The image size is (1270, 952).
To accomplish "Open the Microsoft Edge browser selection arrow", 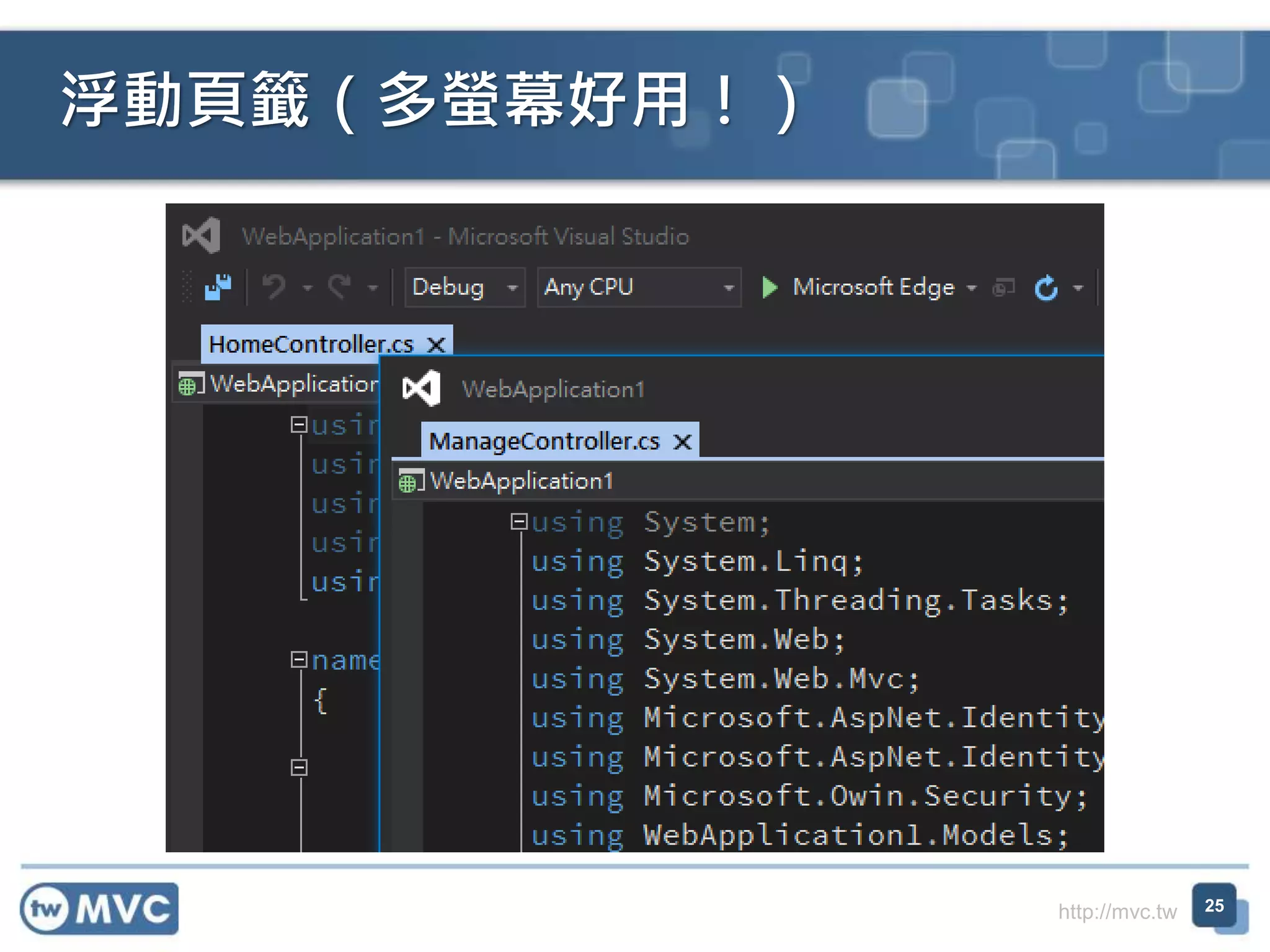I will [972, 288].
